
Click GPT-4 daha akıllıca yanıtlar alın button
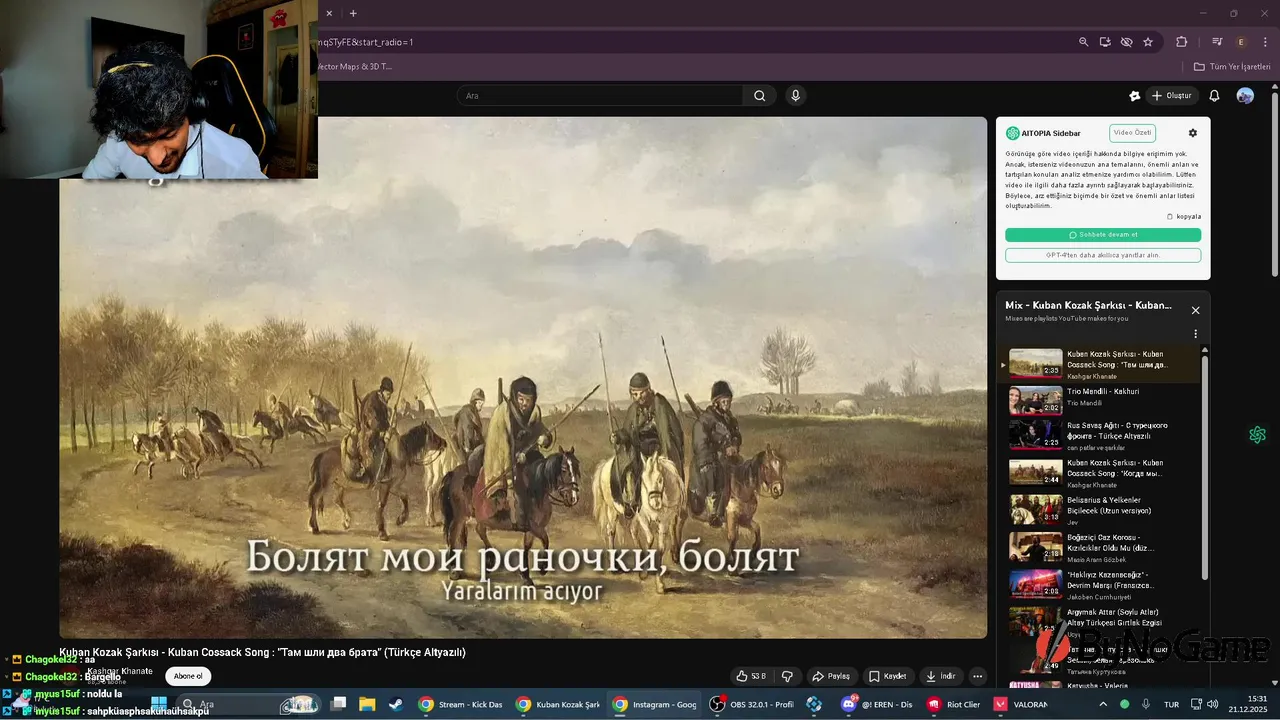pos(1103,255)
